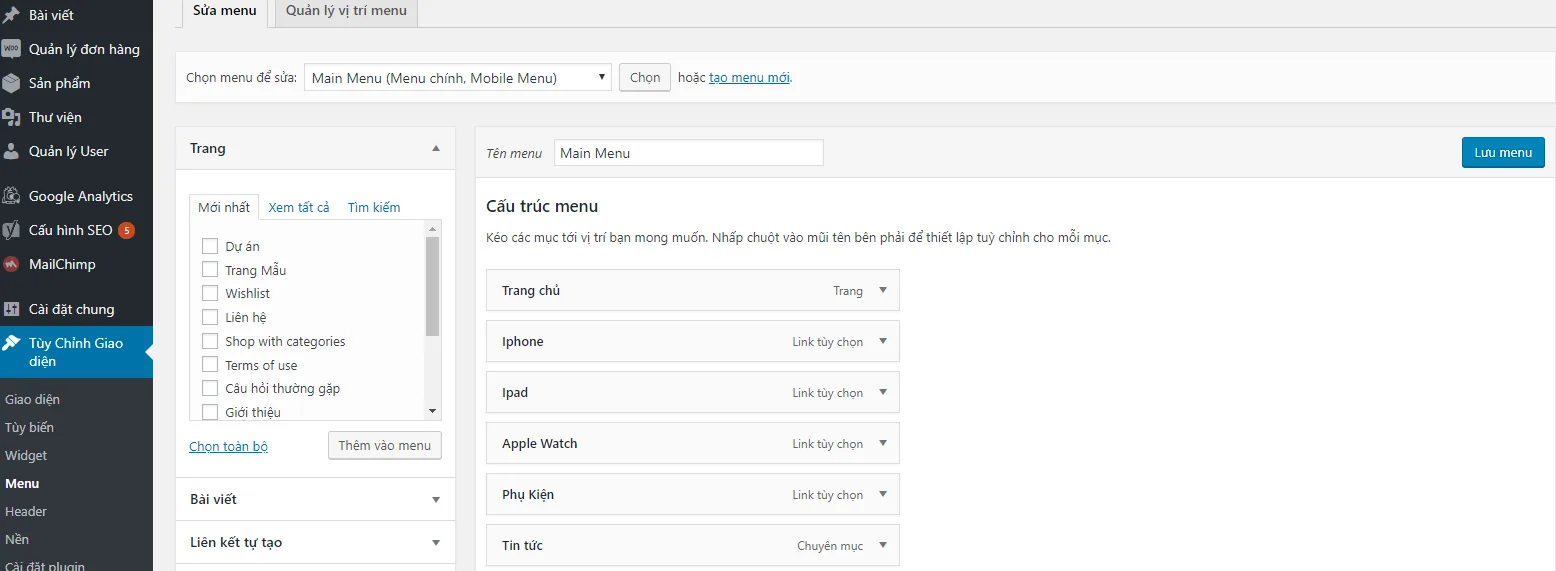Switch to Quản lý vị trí menu tab
Image resolution: width=1556 pixels, height=571 pixels.
(x=346, y=11)
